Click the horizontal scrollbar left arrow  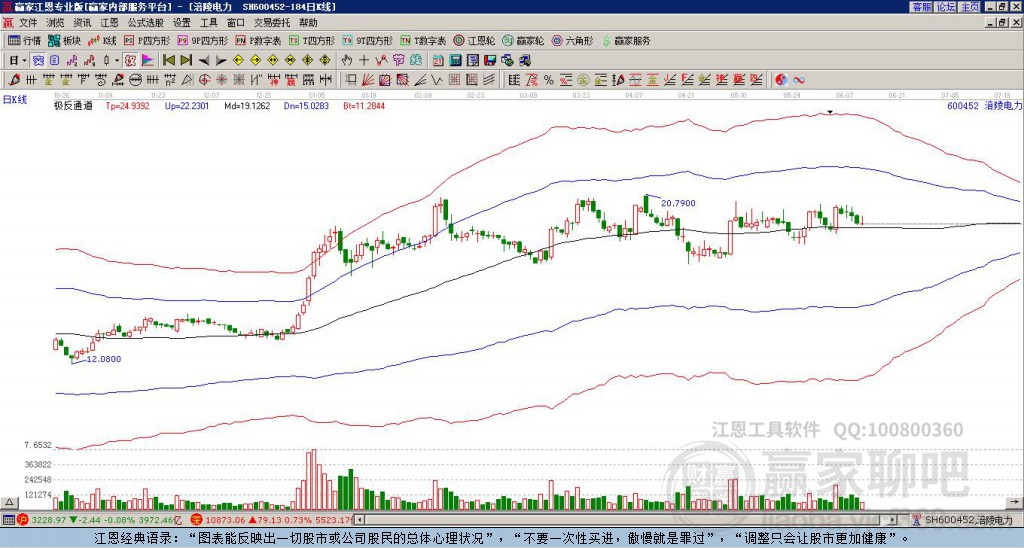coord(360,520)
